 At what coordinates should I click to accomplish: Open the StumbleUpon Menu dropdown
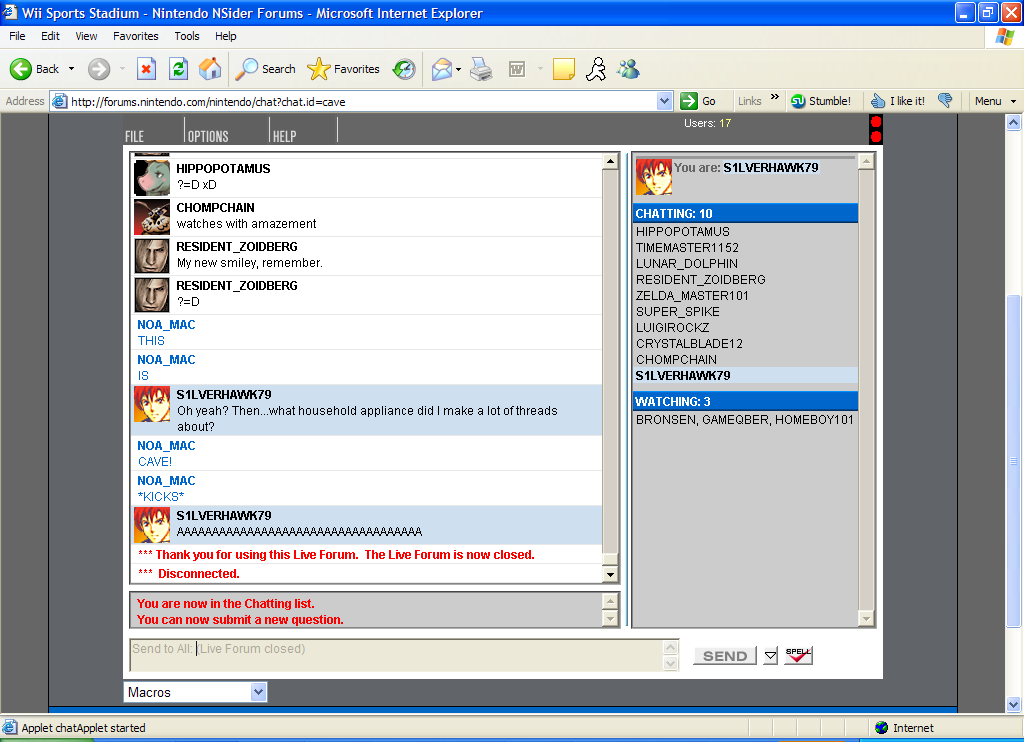995,101
